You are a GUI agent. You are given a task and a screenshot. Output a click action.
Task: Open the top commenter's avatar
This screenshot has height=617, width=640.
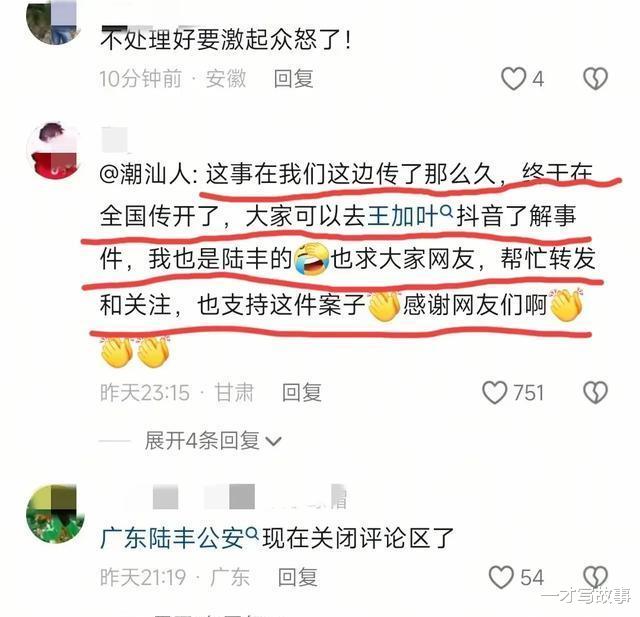pyautogui.click(x=51, y=21)
